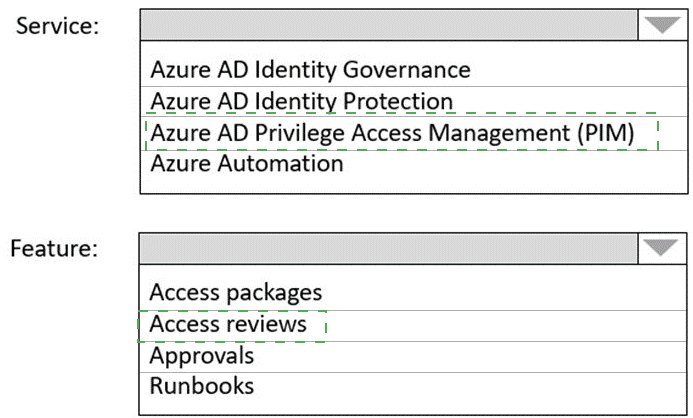Select the Runbooks feature option
The width and height of the screenshot is (693, 418).
(202, 385)
